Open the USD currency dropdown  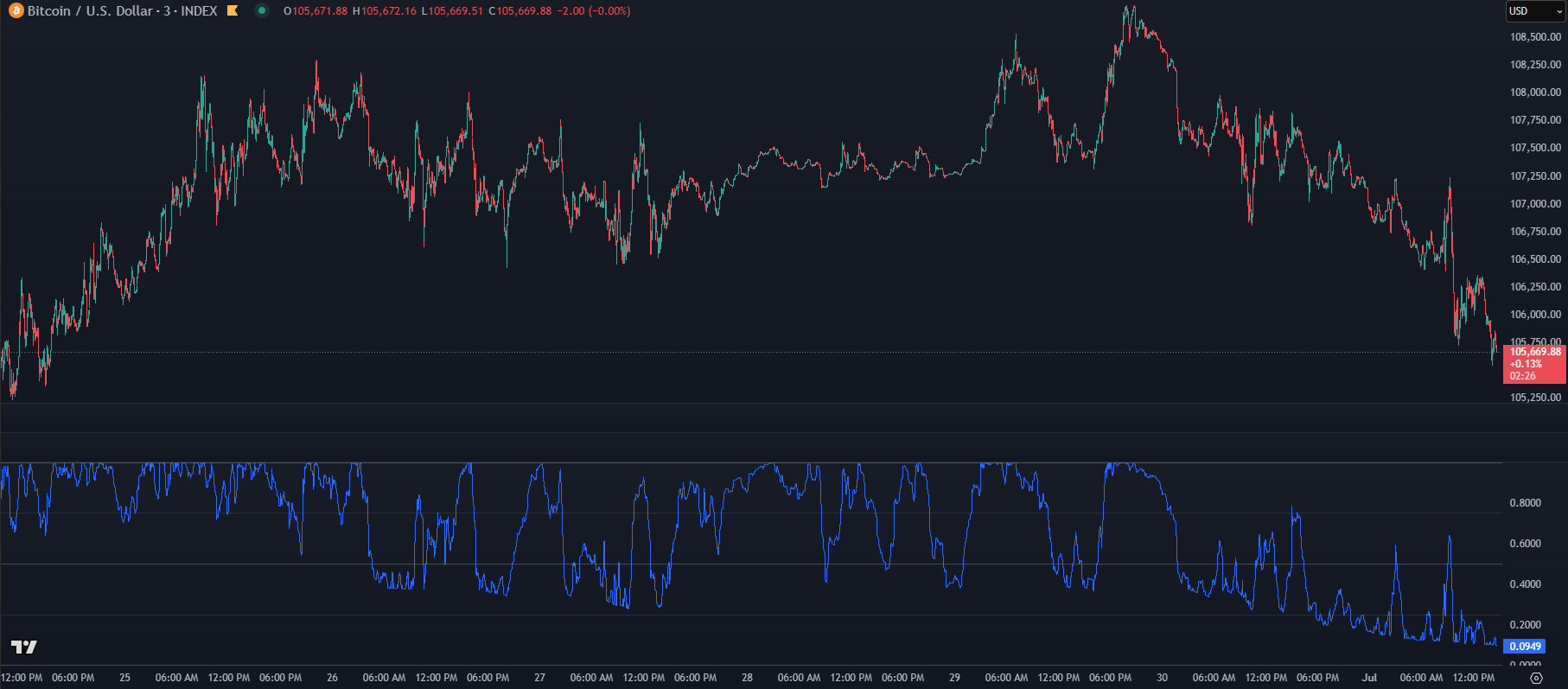coord(1536,11)
